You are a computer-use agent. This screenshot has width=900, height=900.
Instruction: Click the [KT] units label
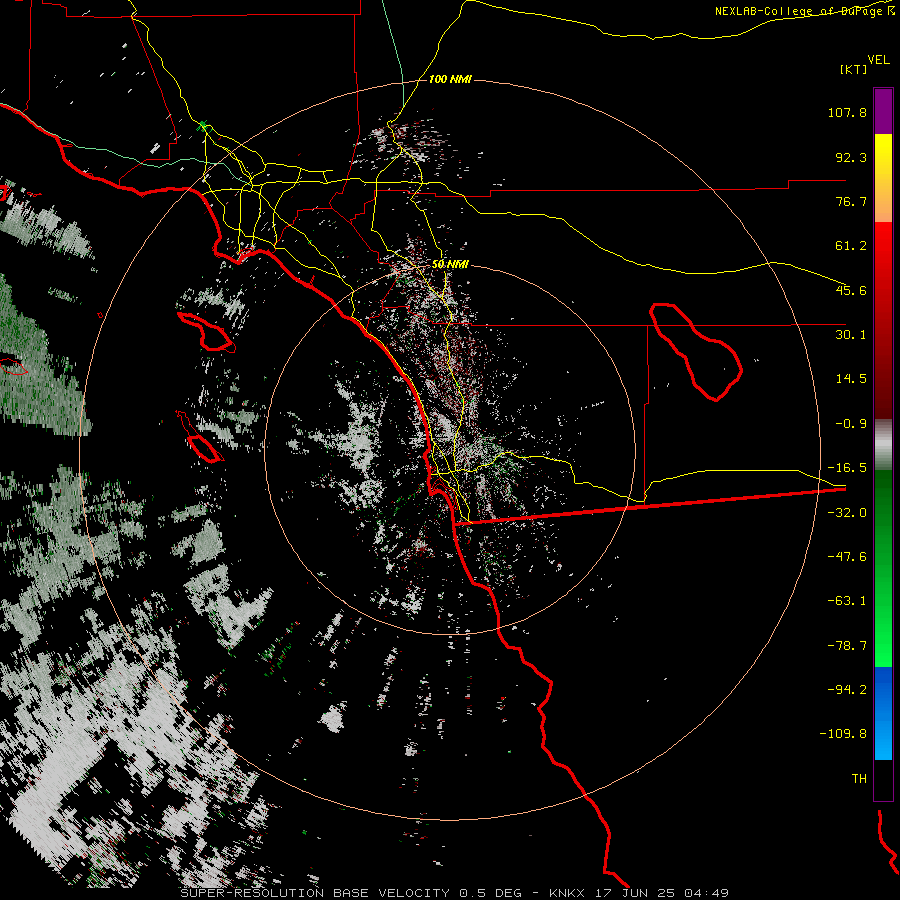pos(854,69)
